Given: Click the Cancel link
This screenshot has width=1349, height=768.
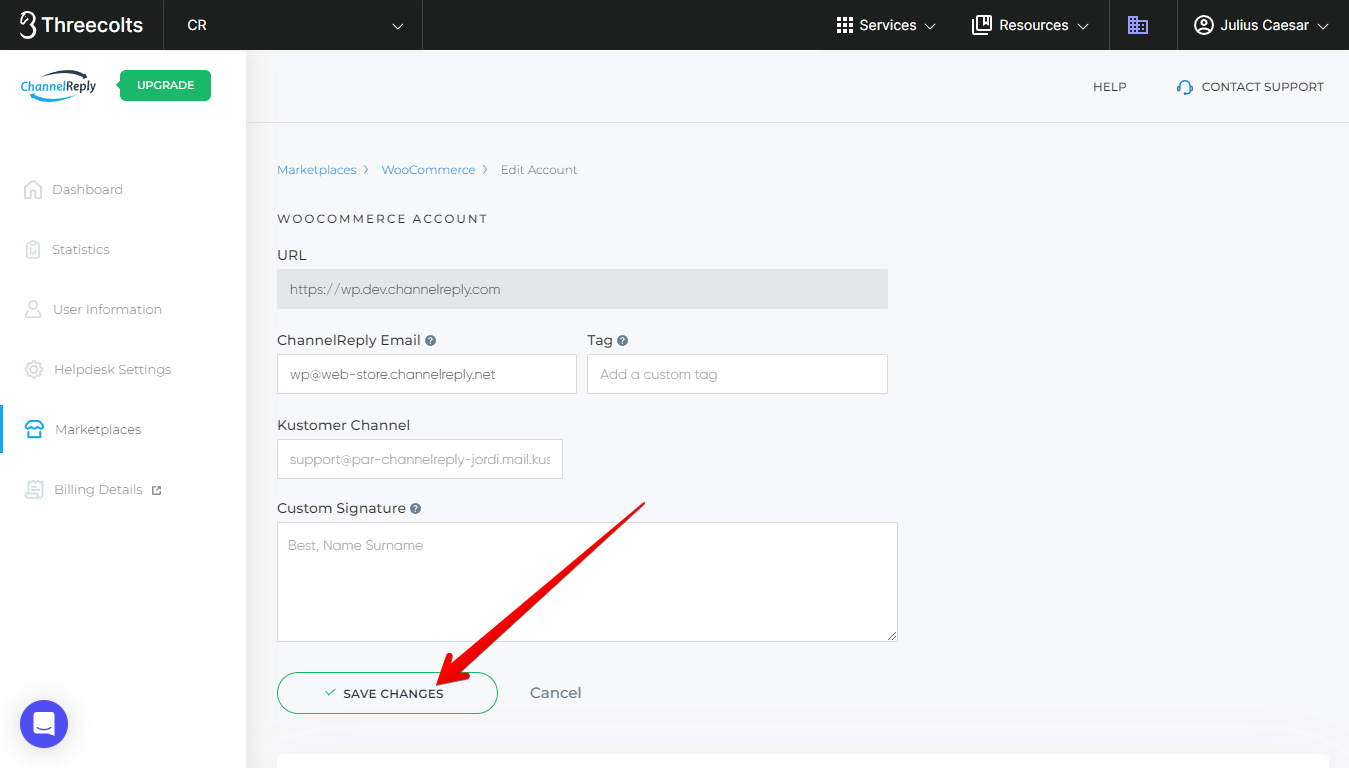Looking at the screenshot, I should click(555, 693).
